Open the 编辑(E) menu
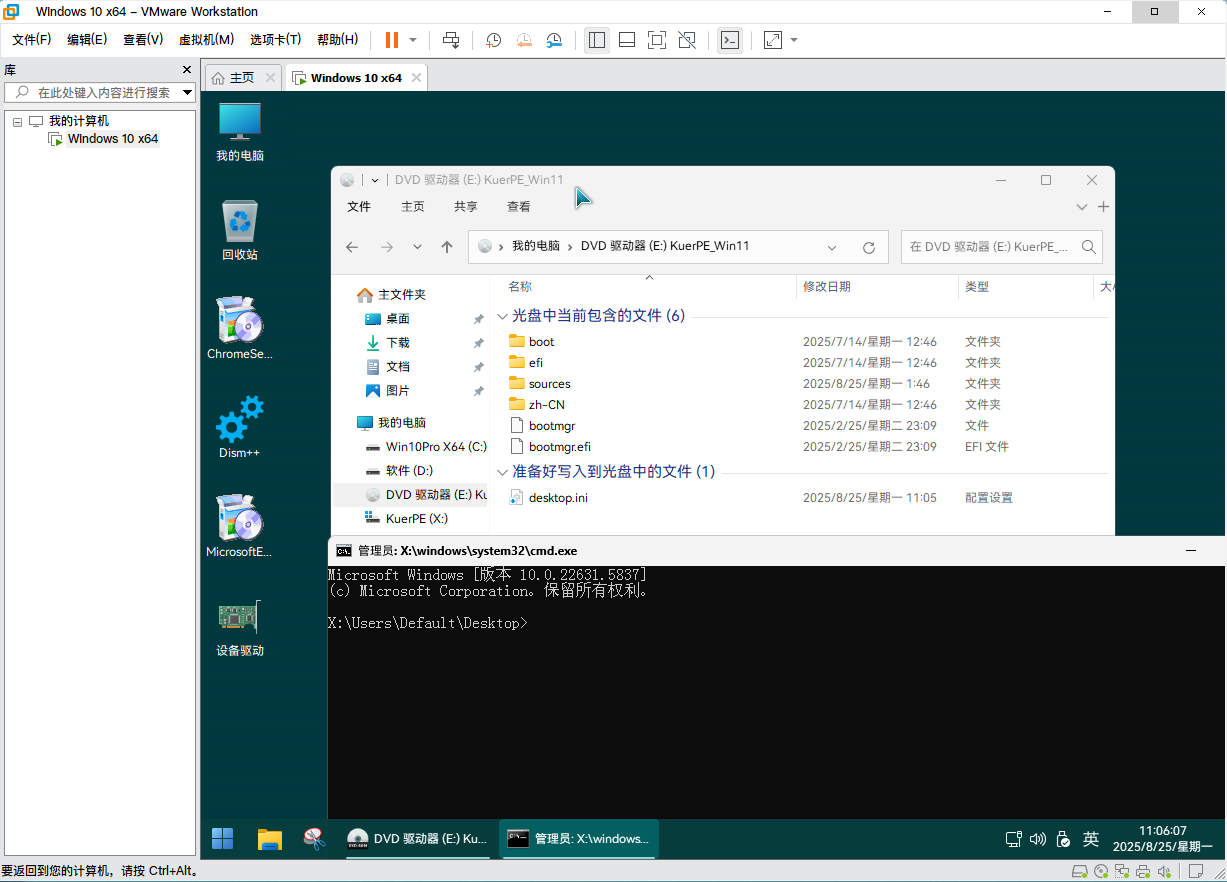 [x=87, y=40]
